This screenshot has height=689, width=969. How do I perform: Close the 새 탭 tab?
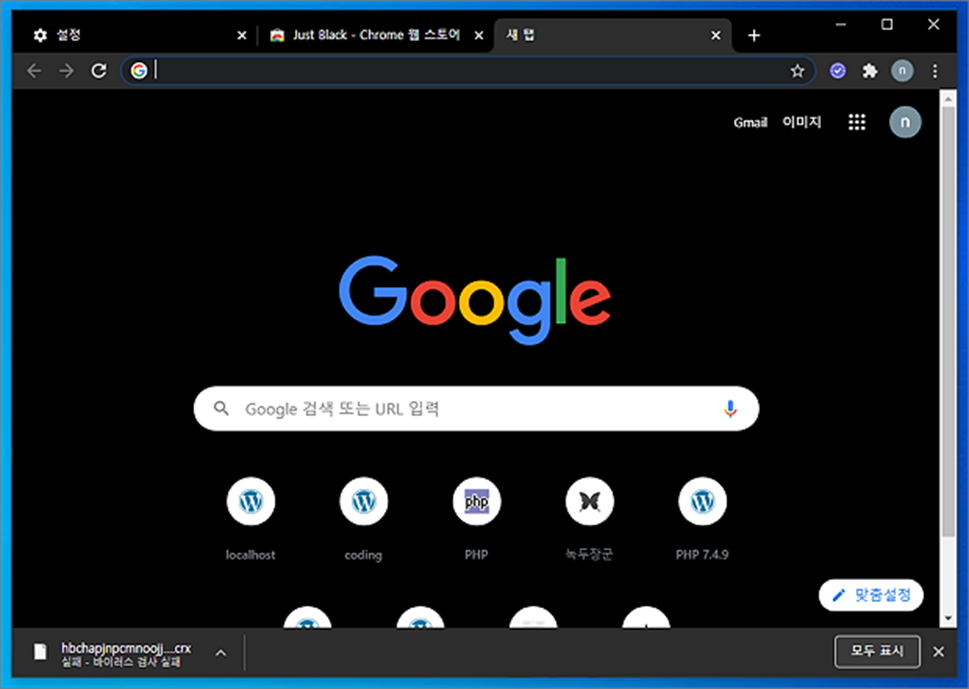click(716, 36)
